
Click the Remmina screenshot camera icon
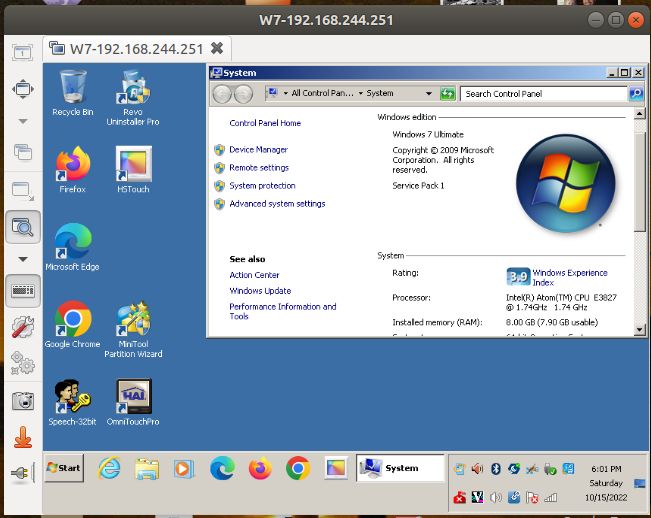coord(22,401)
